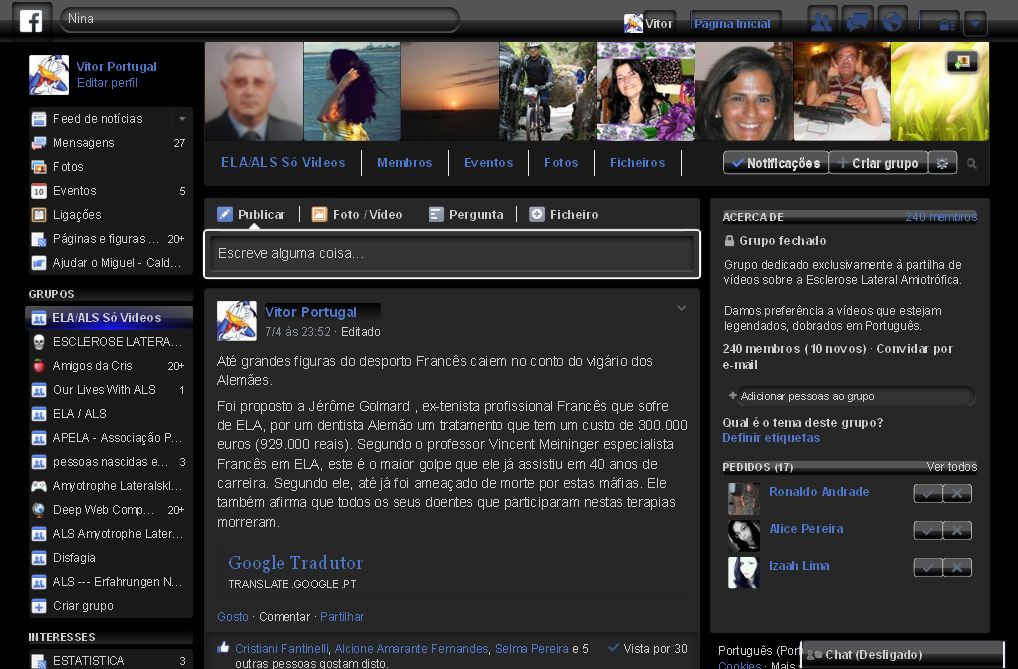Open APELA - Associação P... group
This screenshot has height=669, width=1018.
coord(110,438)
